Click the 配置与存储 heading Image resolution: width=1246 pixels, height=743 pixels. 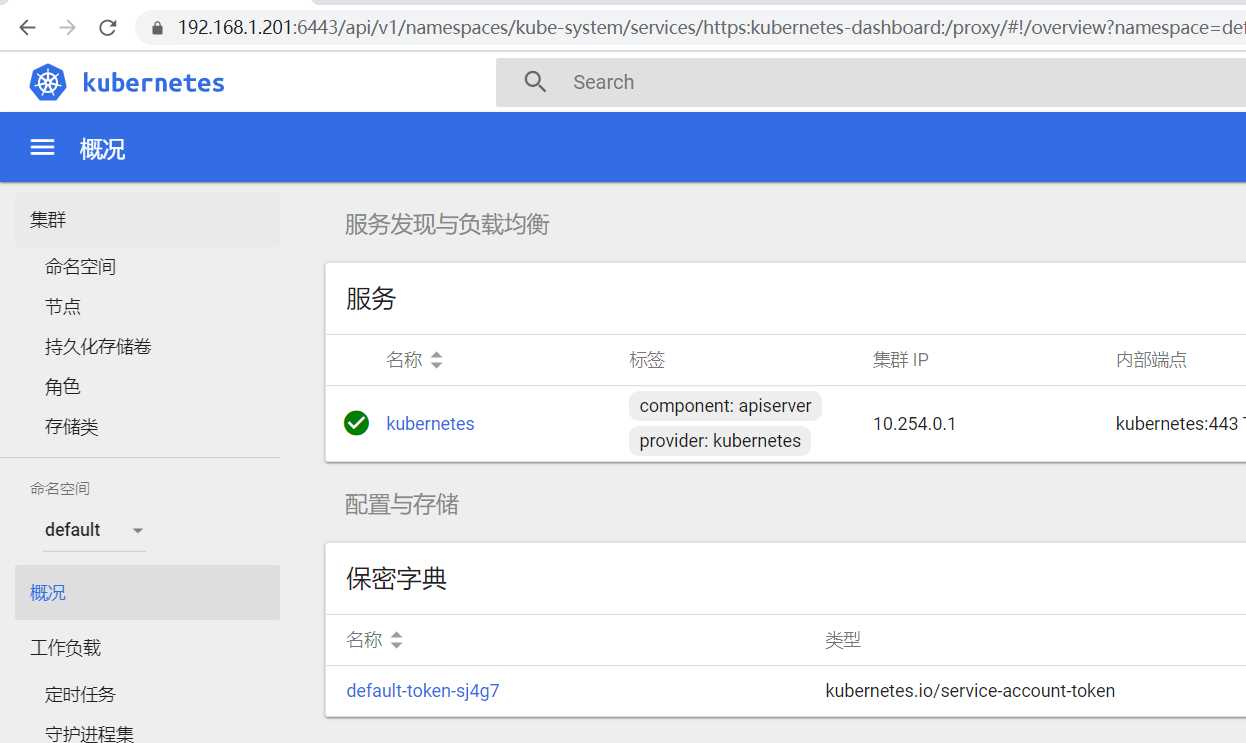click(401, 504)
